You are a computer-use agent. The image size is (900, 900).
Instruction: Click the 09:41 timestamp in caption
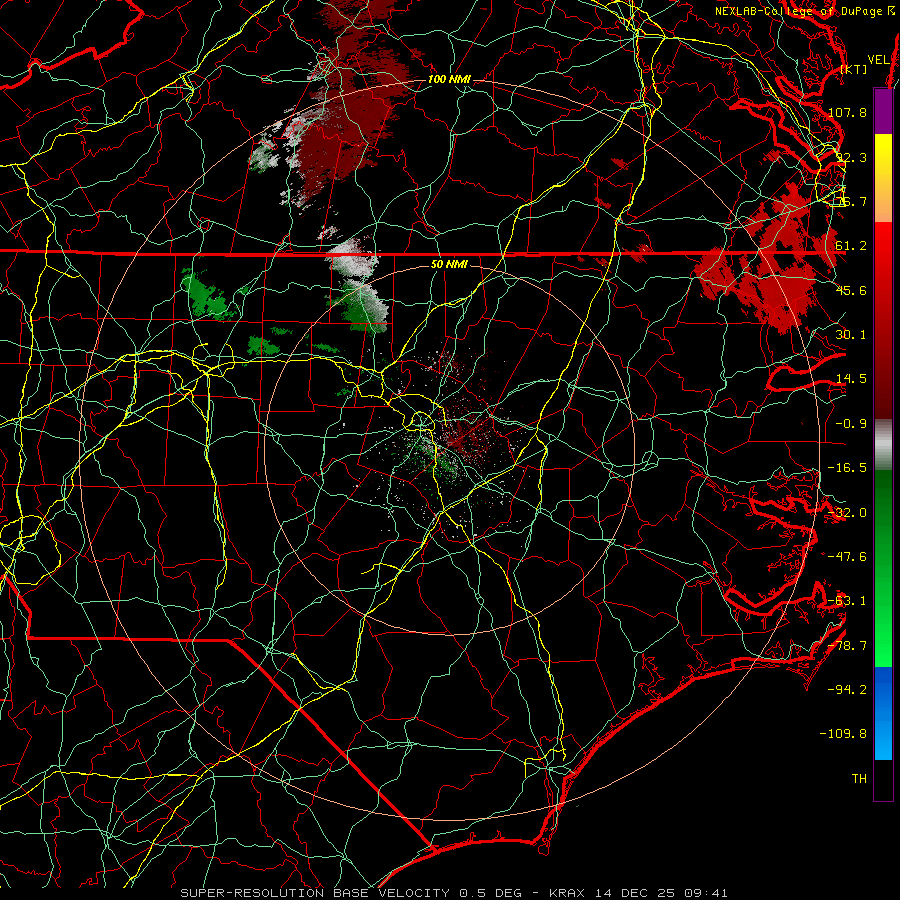tap(706, 893)
